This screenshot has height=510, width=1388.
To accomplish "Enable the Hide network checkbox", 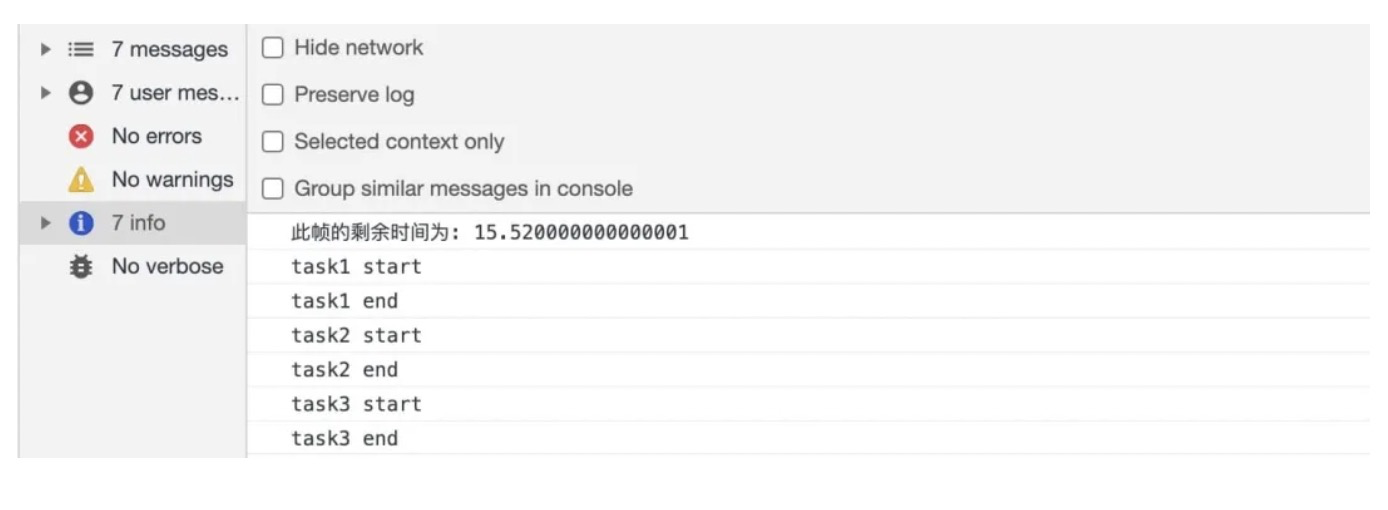I will pyautogui.click(x=272, y=48).
